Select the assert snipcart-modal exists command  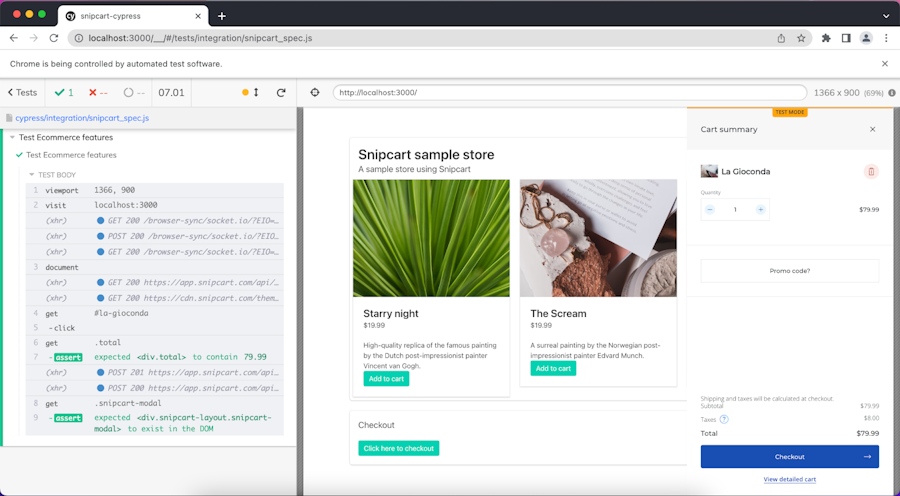154,423
